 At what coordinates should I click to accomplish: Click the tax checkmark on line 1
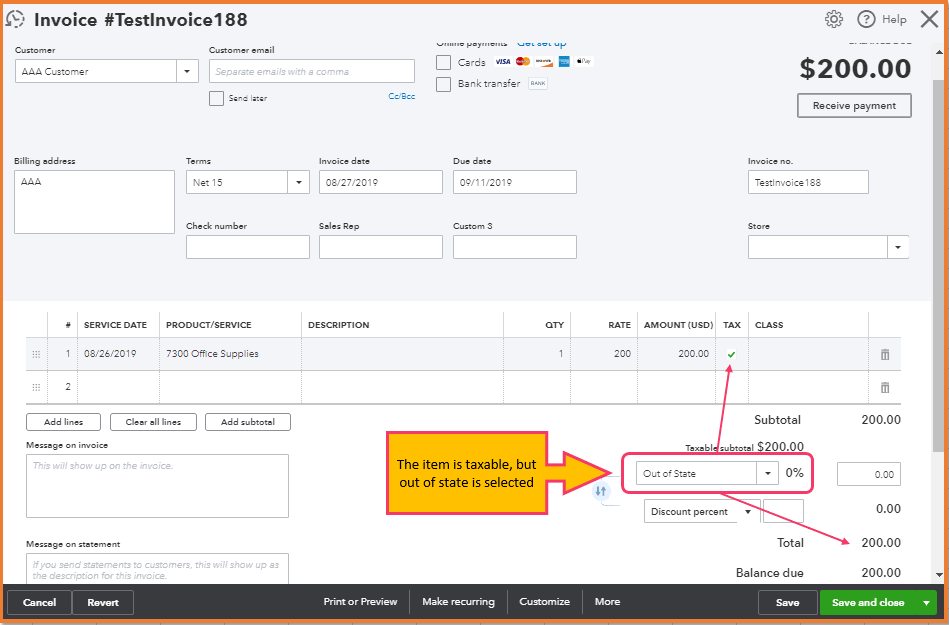(x=731, y=354)
